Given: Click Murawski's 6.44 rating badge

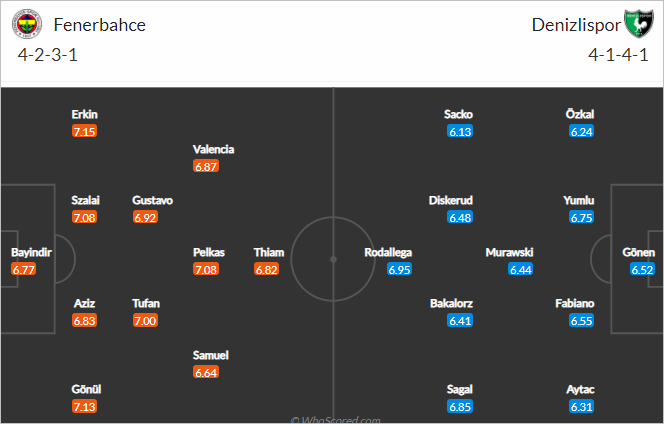Looking at the screenshot, I should tap(520, 269).
